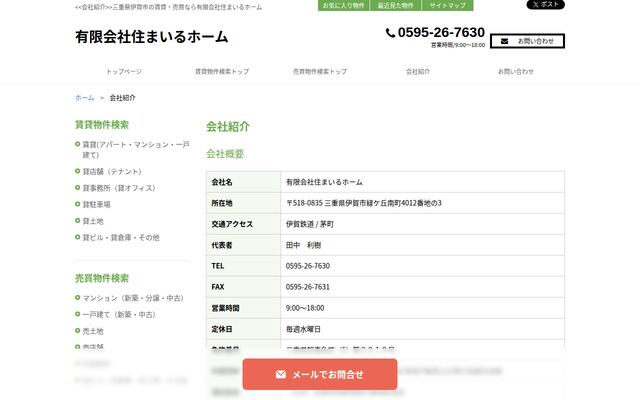
Task: Click お問い合わせ outlined header button
Action: (x=527, y=41)
